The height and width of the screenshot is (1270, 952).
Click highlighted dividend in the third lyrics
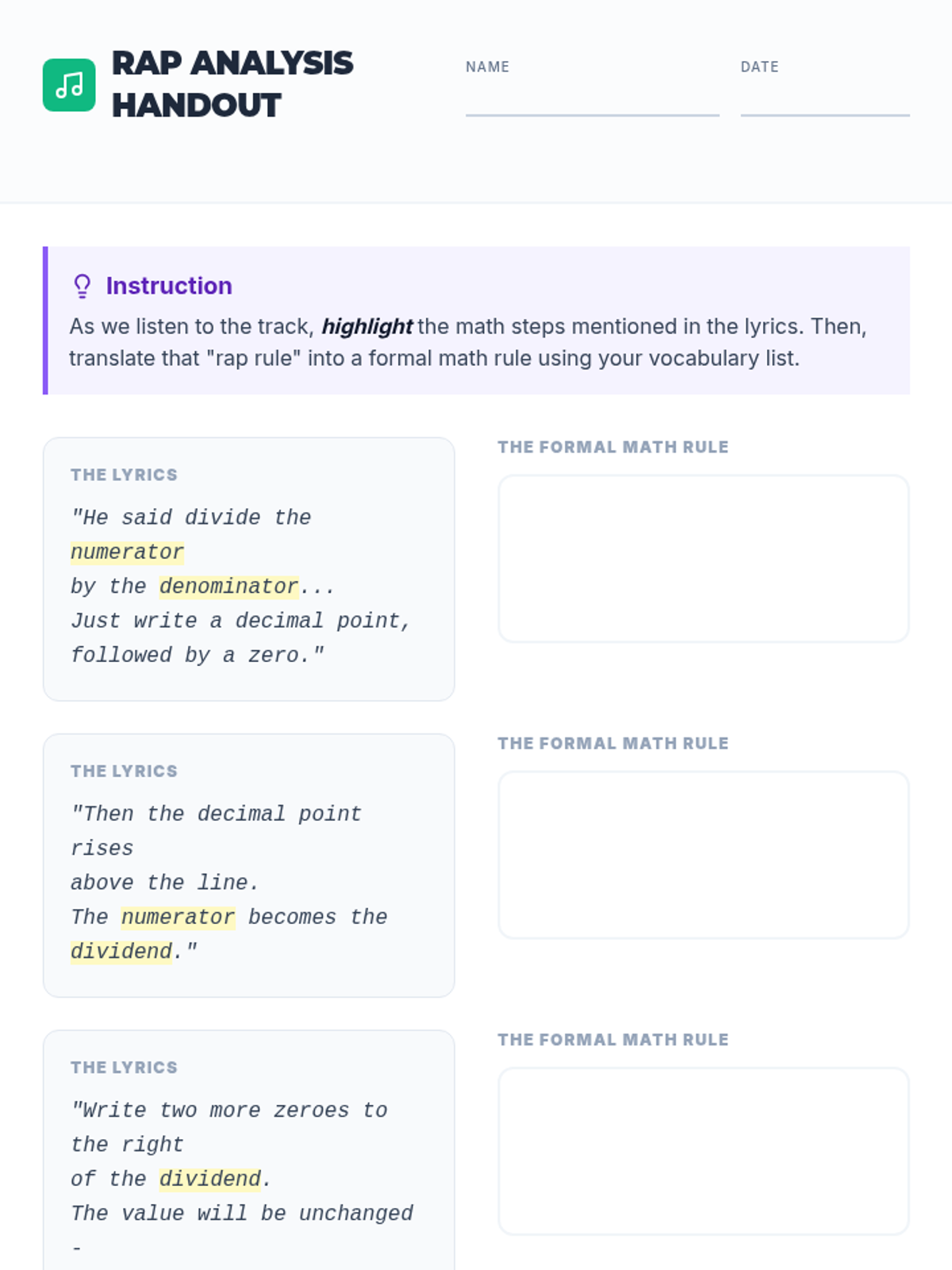click(x=210, y=1179)
